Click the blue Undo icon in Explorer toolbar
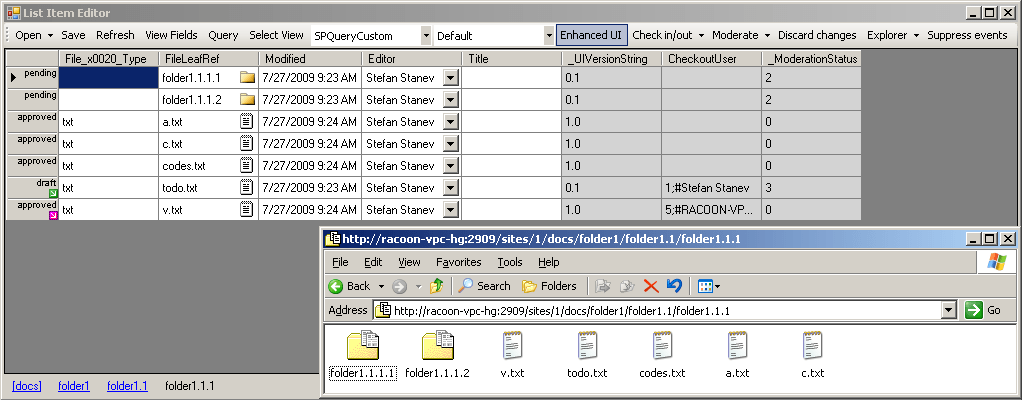Image resolution: width=1022 pixels, height=400 pixels. pos(674,285)
